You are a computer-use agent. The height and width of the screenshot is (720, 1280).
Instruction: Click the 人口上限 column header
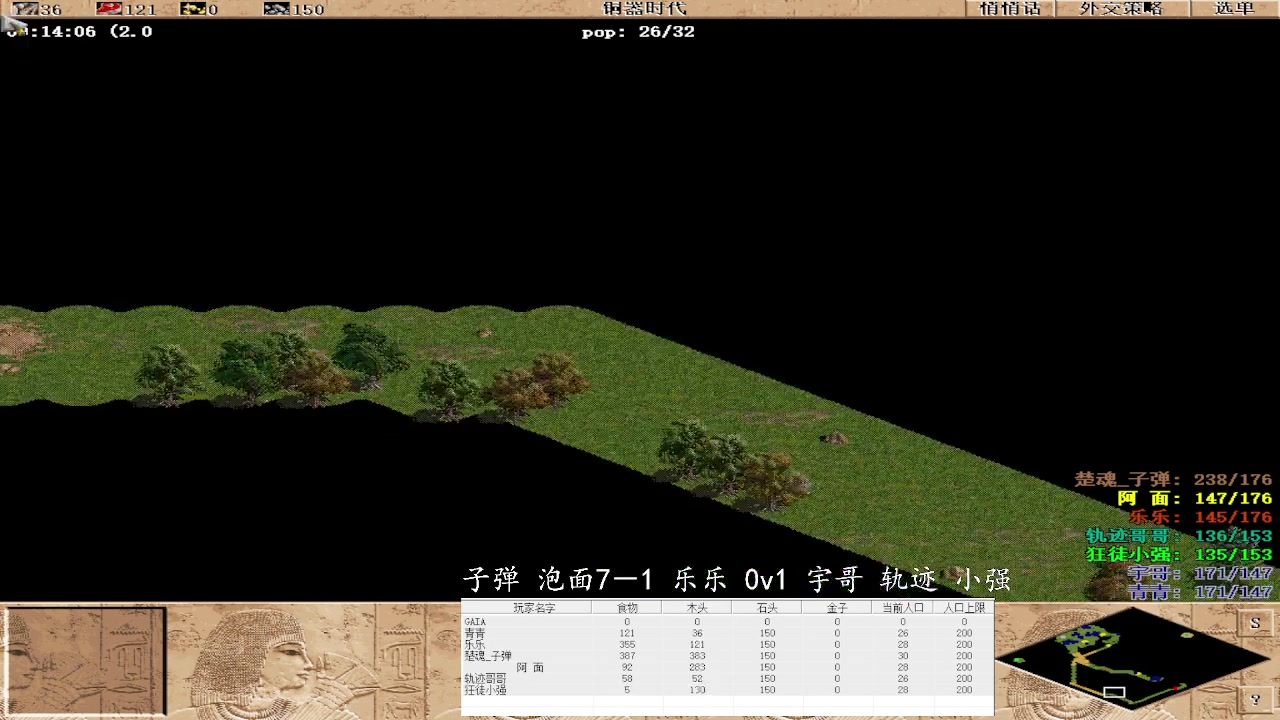point(964,608)
